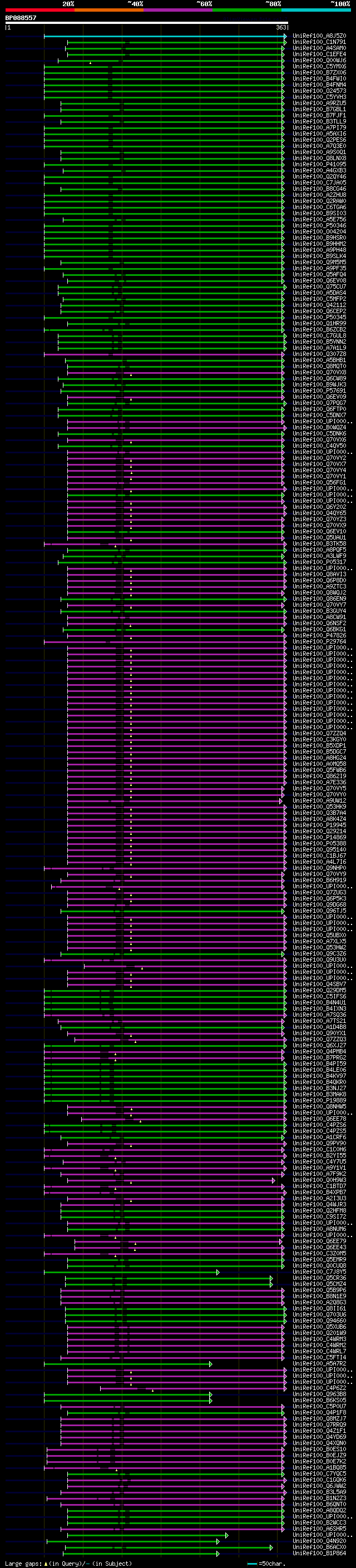Select hit UniRef100_B8N1E9
The image size is (356, 1568).
[319, 1296]
